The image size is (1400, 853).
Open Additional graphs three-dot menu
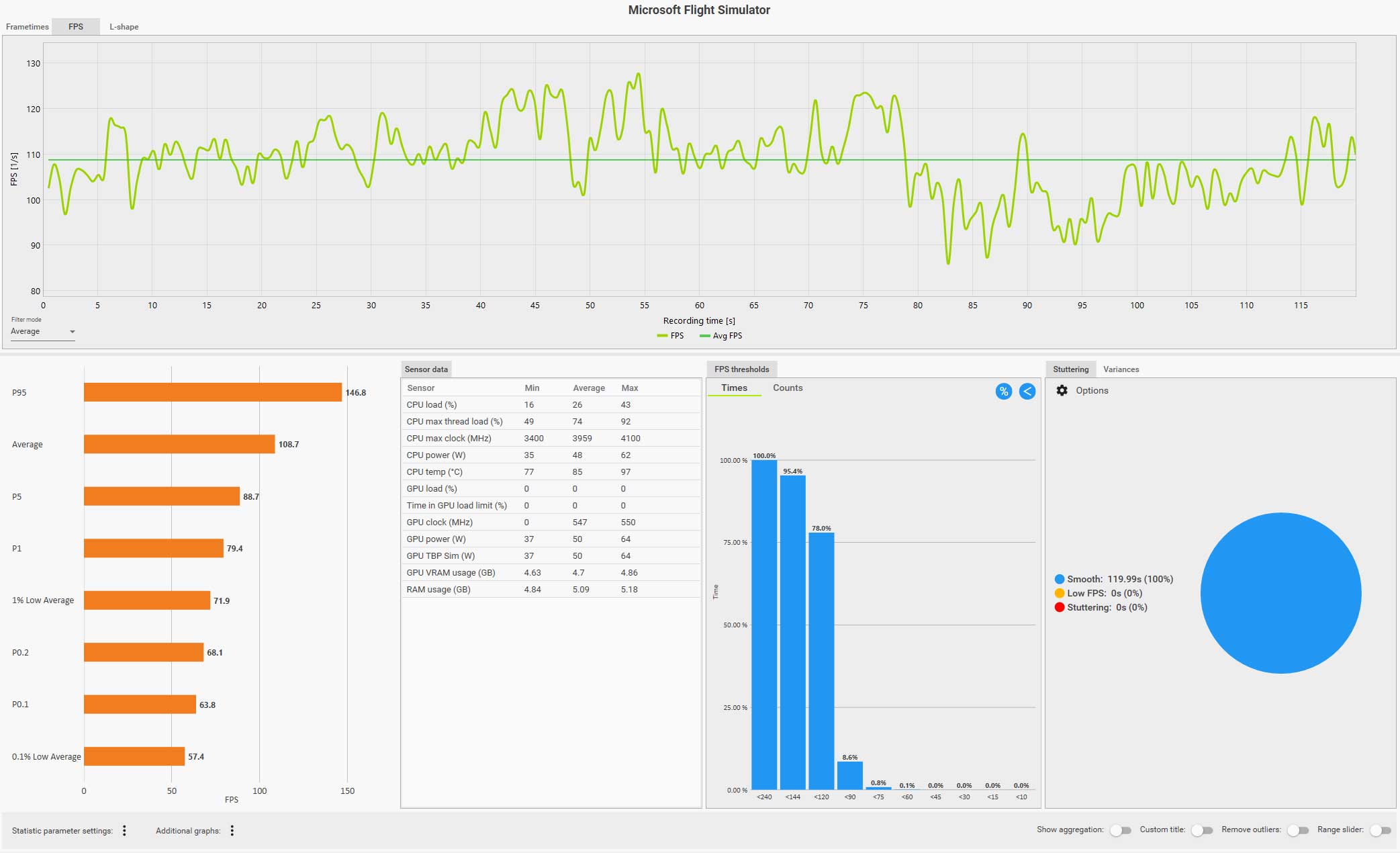[232, 831]
